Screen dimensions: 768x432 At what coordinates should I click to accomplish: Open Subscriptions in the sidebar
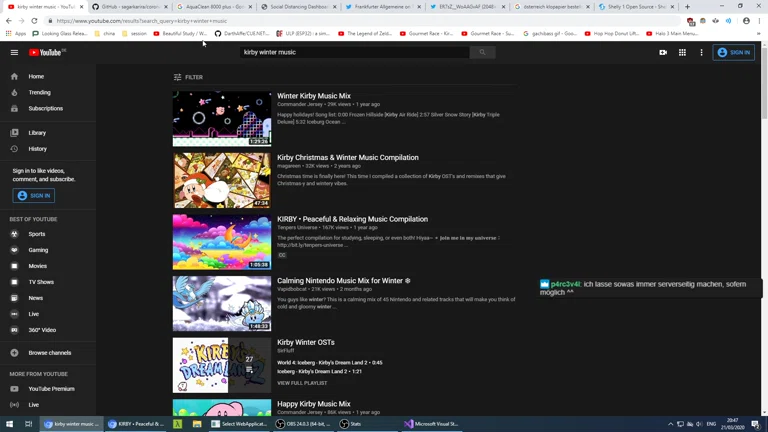[48, 108]
